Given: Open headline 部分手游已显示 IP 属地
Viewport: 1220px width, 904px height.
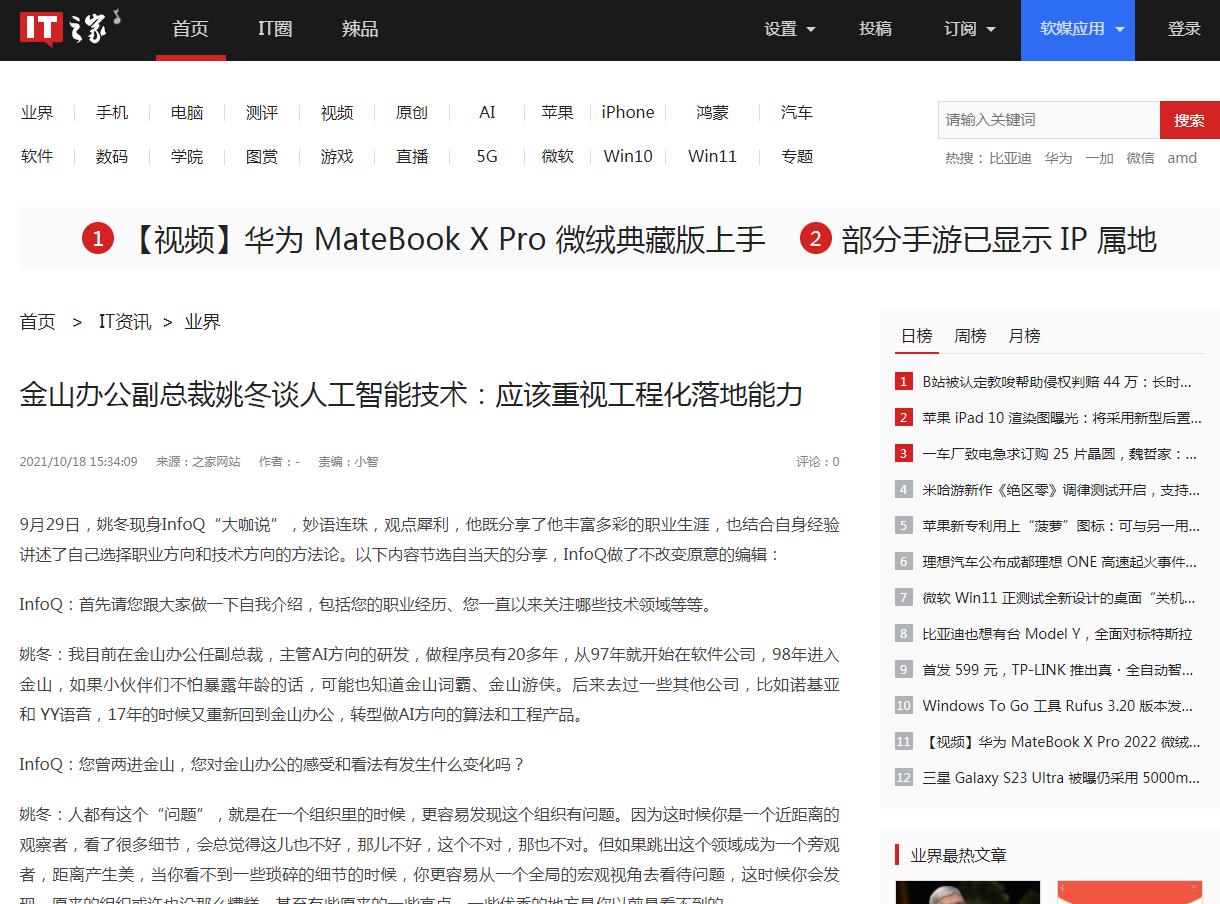Looking at the screenshot, I should pos(999,240).
